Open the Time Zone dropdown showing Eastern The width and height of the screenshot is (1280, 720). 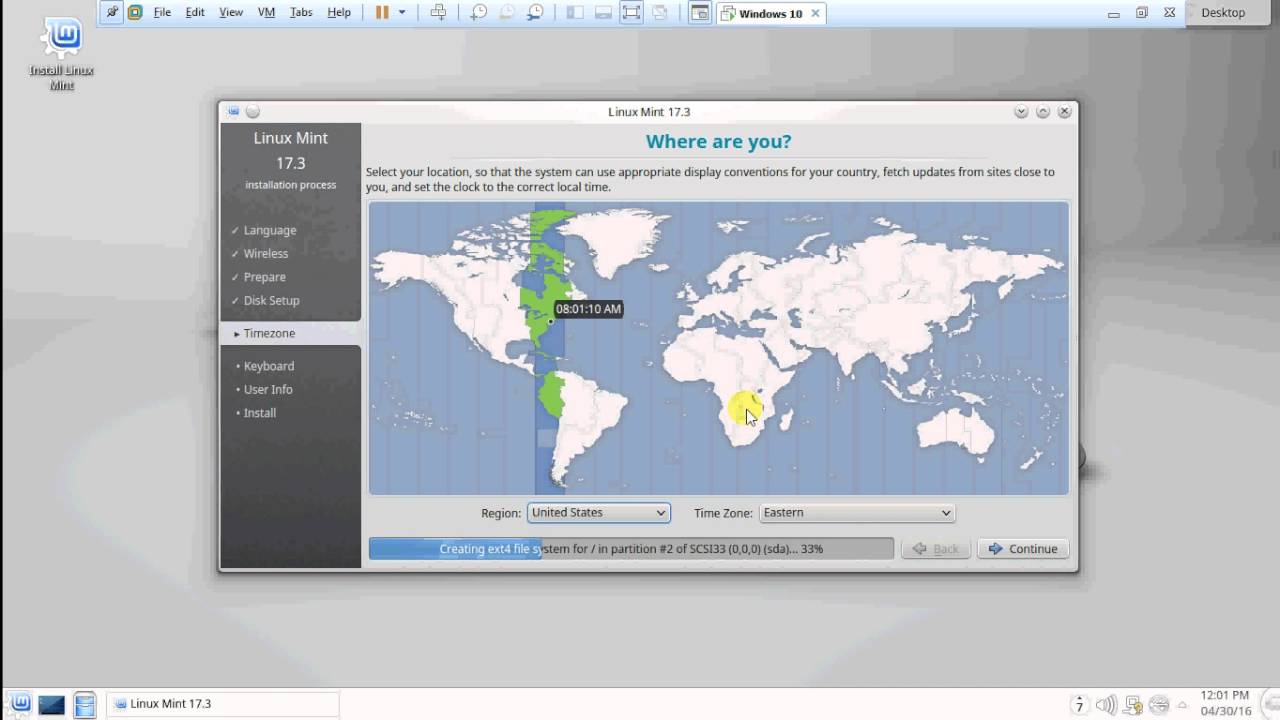click(857, 512)
